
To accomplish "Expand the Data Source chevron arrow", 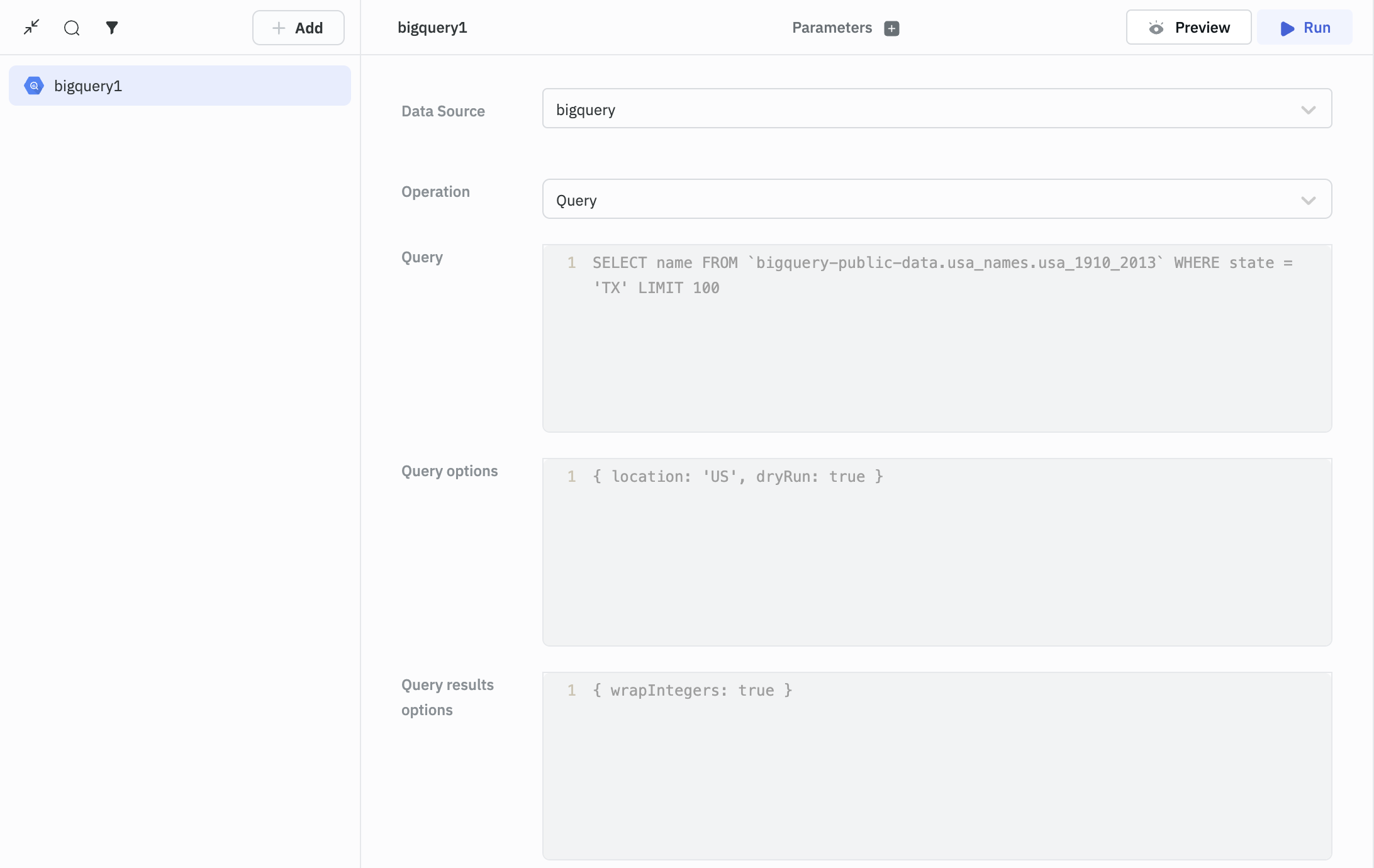I will click(1308, 110).
